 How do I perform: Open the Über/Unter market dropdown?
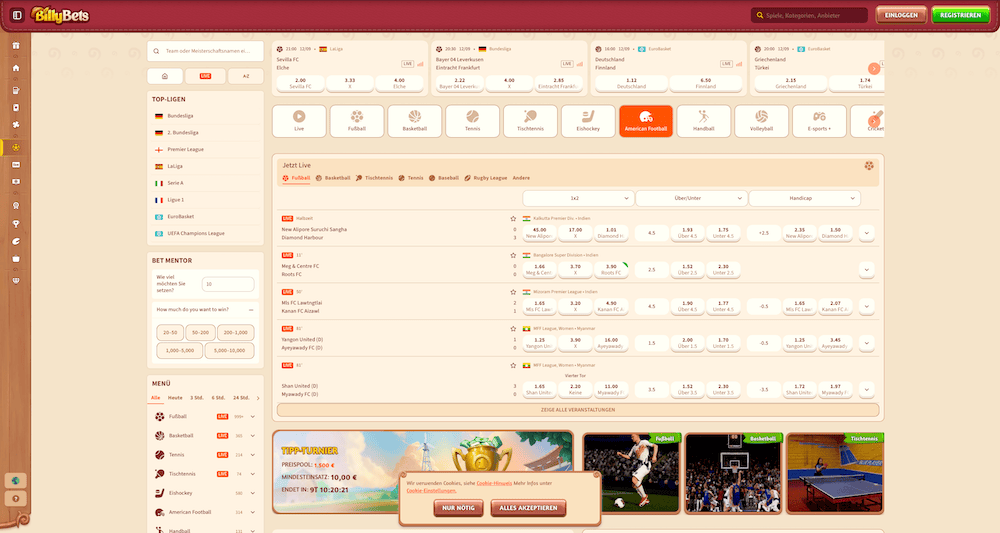(691, 198)
